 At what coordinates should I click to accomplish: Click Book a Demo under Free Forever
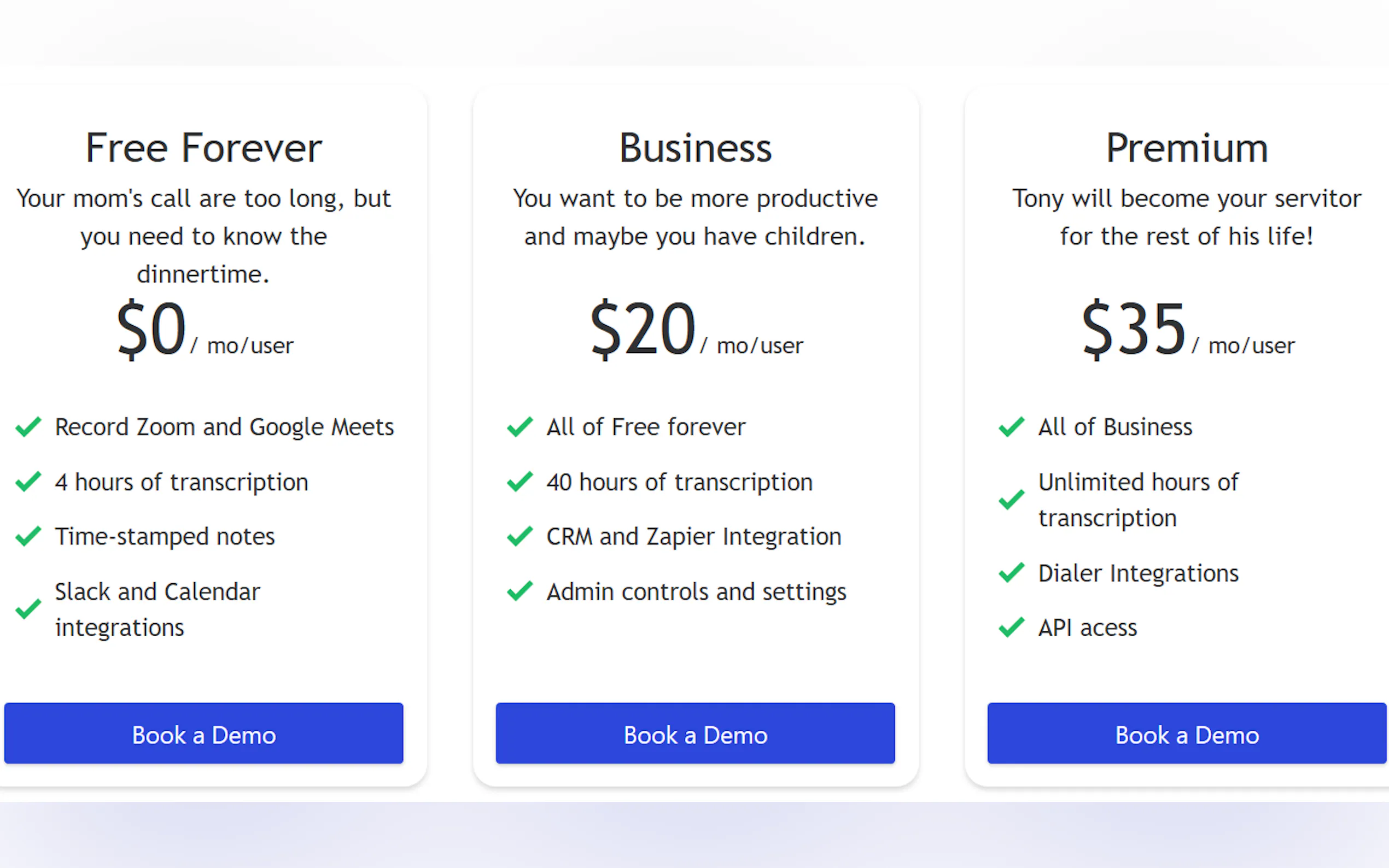203,733
